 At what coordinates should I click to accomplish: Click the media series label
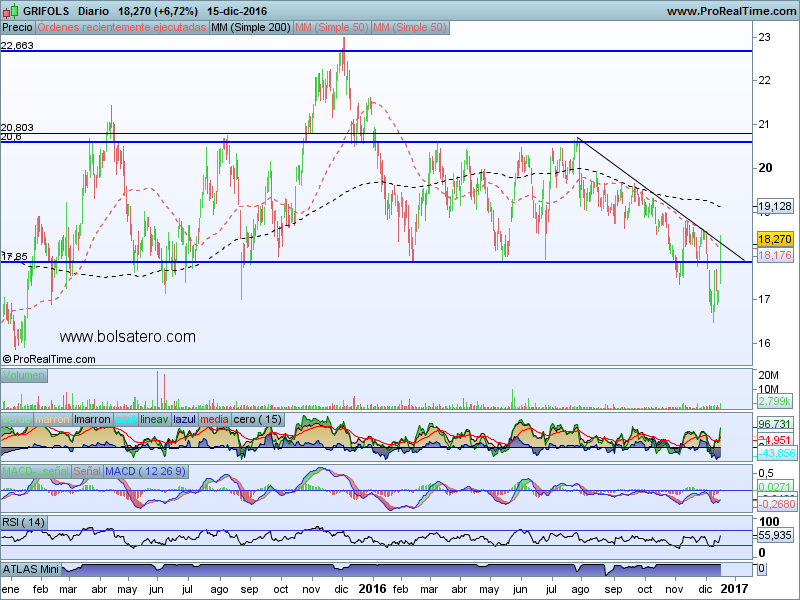coord(215,420)
